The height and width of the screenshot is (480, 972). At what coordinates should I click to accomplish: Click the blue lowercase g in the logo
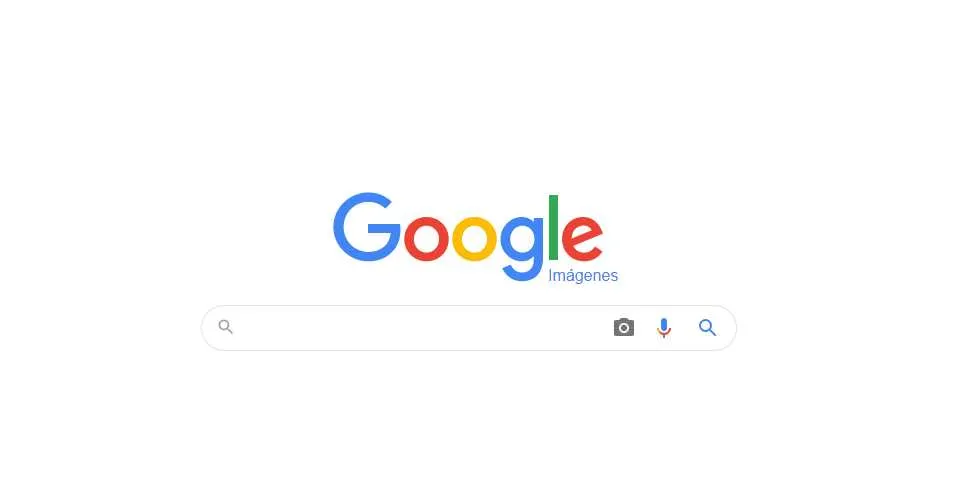522,248
